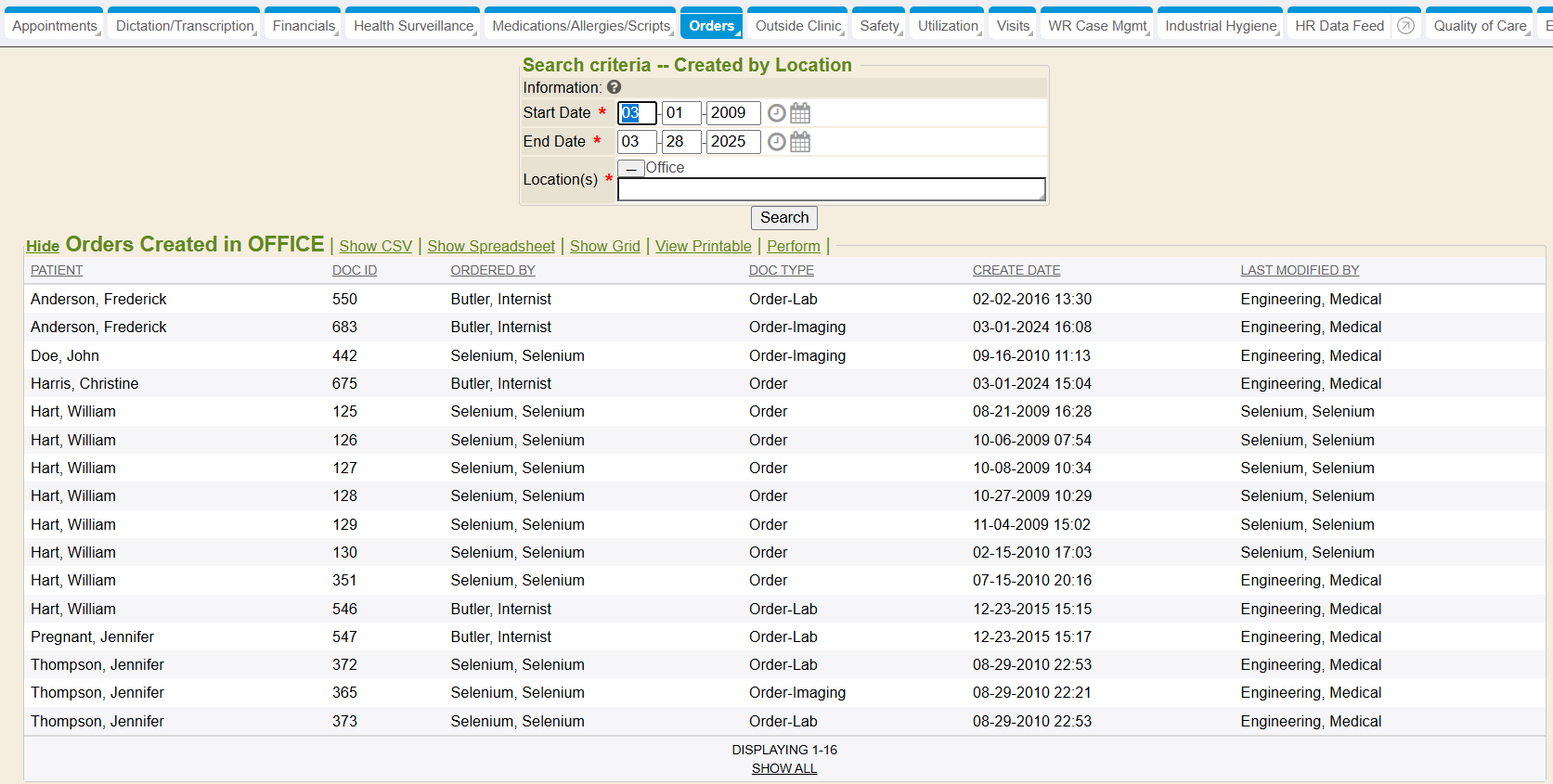Open the Start Date calendar picker

click(800, 113)
